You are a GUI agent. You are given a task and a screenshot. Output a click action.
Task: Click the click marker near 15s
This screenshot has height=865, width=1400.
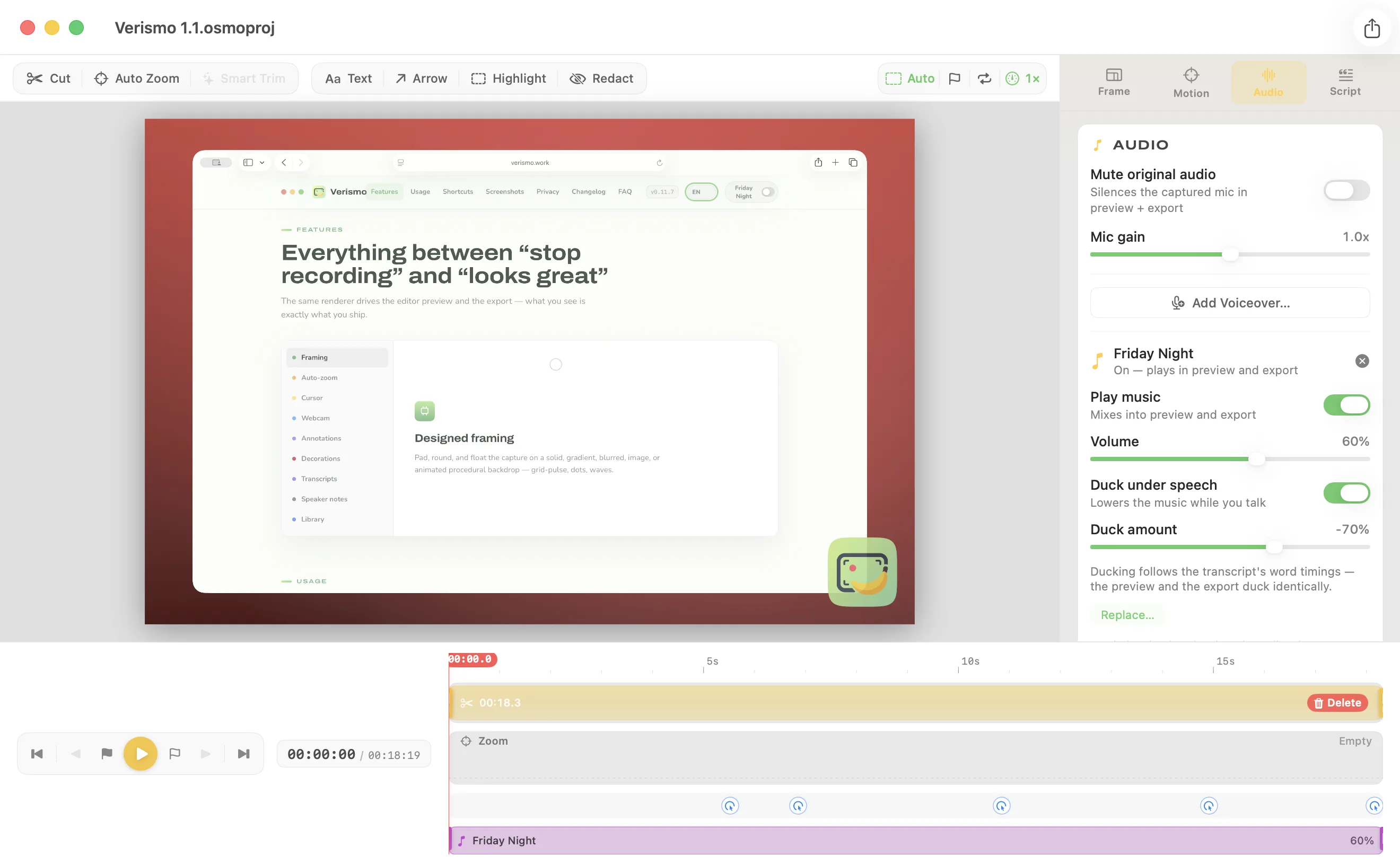pos(1208,806)
